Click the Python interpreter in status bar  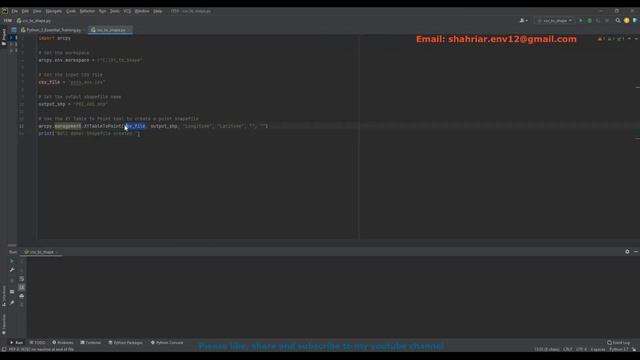619,349
